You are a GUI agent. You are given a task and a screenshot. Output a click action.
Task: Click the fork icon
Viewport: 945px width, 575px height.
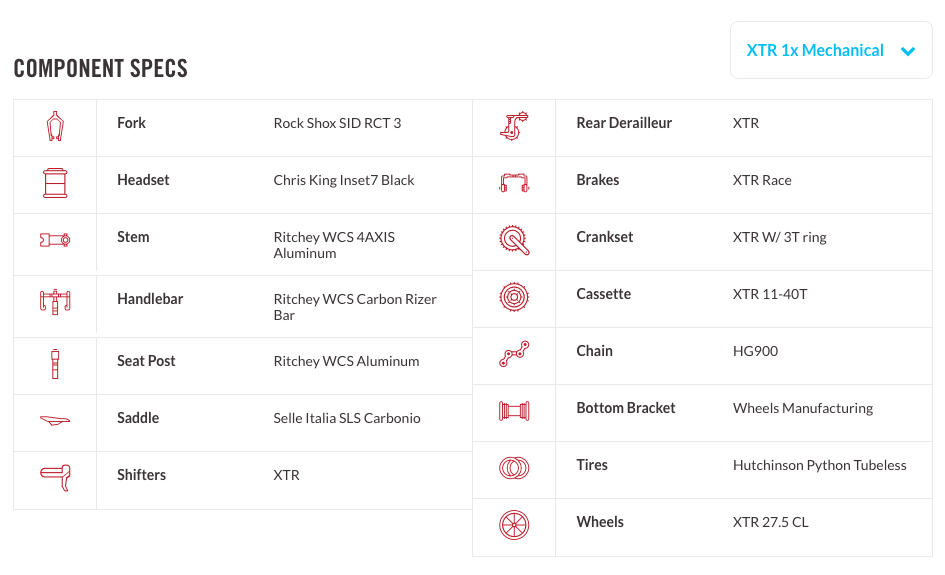pos(55,126)
